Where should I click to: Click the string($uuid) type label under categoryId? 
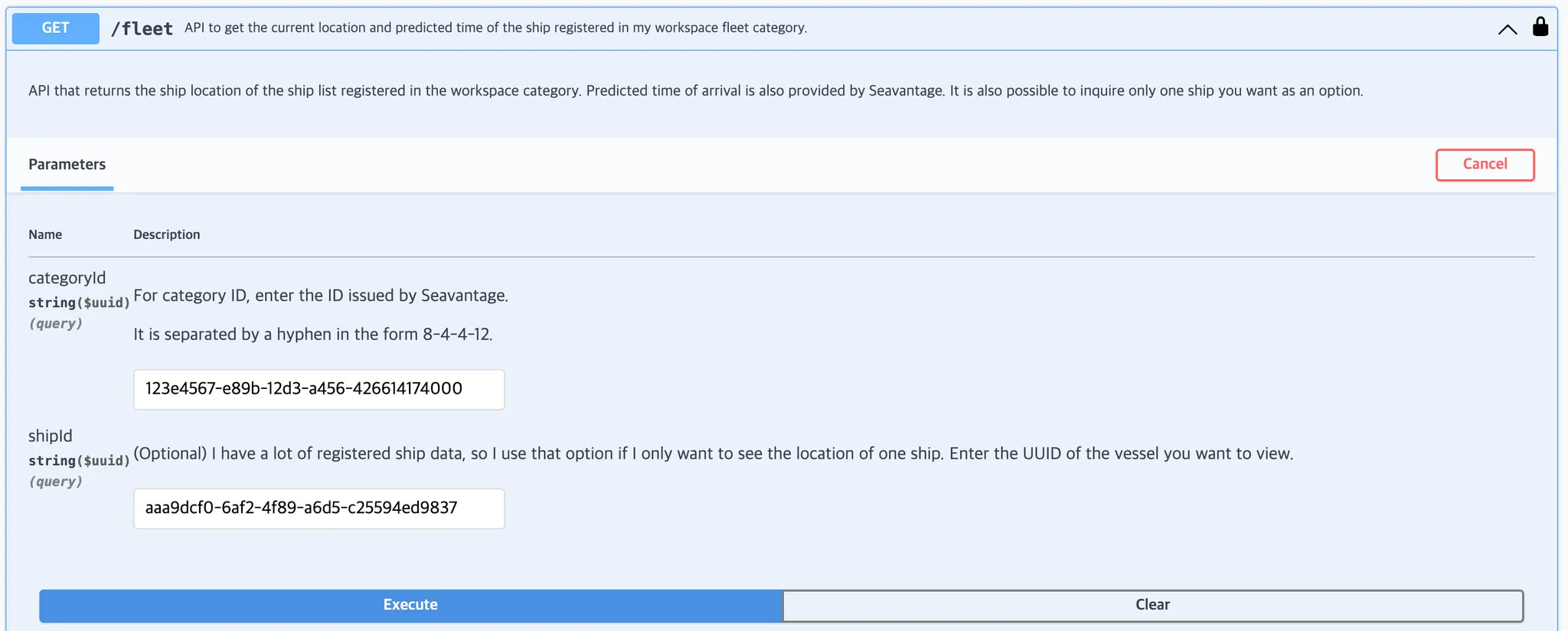point(79,302)
